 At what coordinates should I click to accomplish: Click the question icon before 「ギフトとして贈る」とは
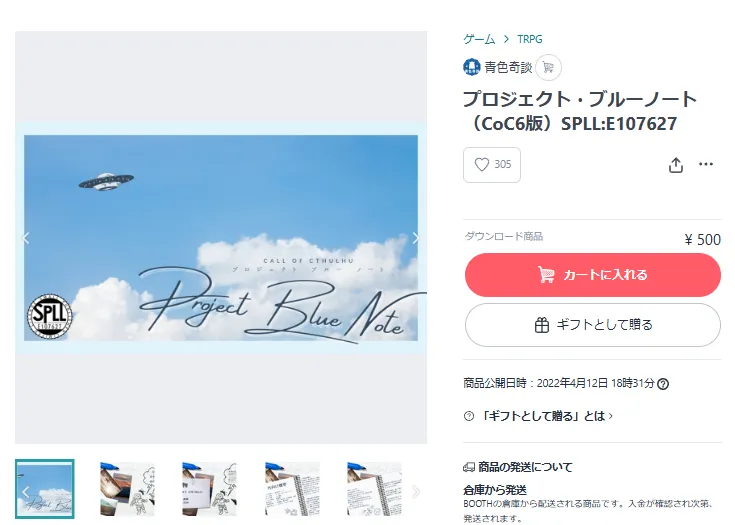pos(469,416)
